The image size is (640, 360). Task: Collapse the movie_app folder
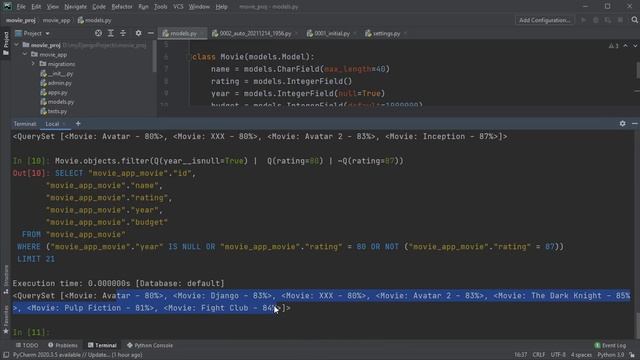pos(25,54)
